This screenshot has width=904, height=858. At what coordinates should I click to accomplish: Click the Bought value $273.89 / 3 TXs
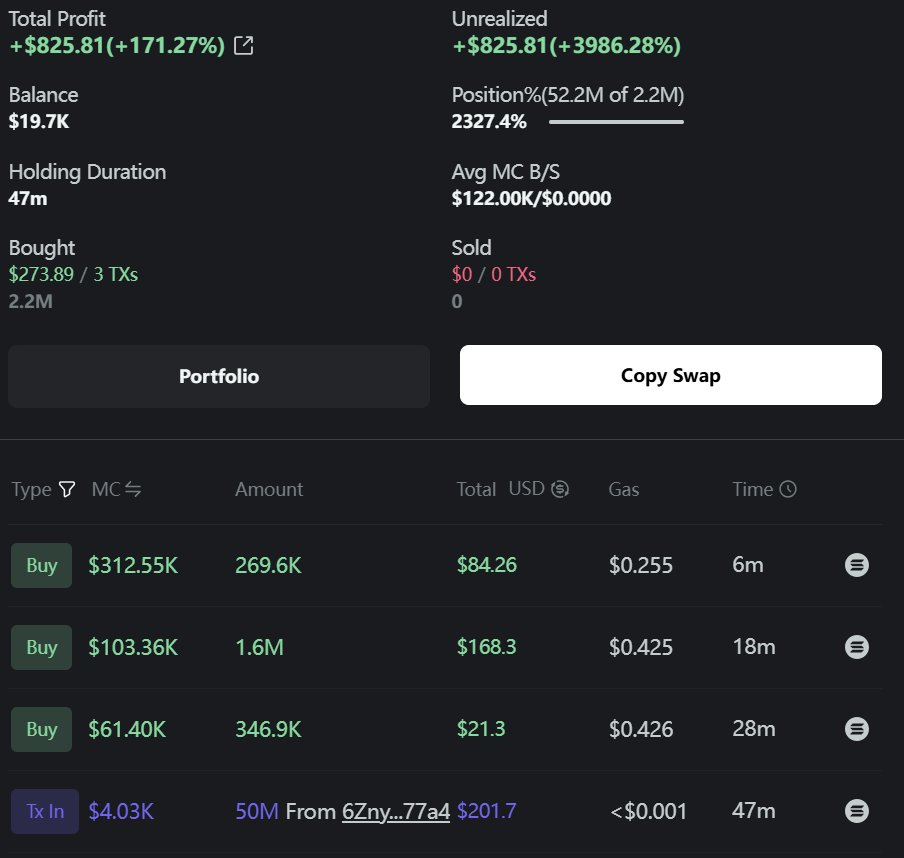point(73,274)
